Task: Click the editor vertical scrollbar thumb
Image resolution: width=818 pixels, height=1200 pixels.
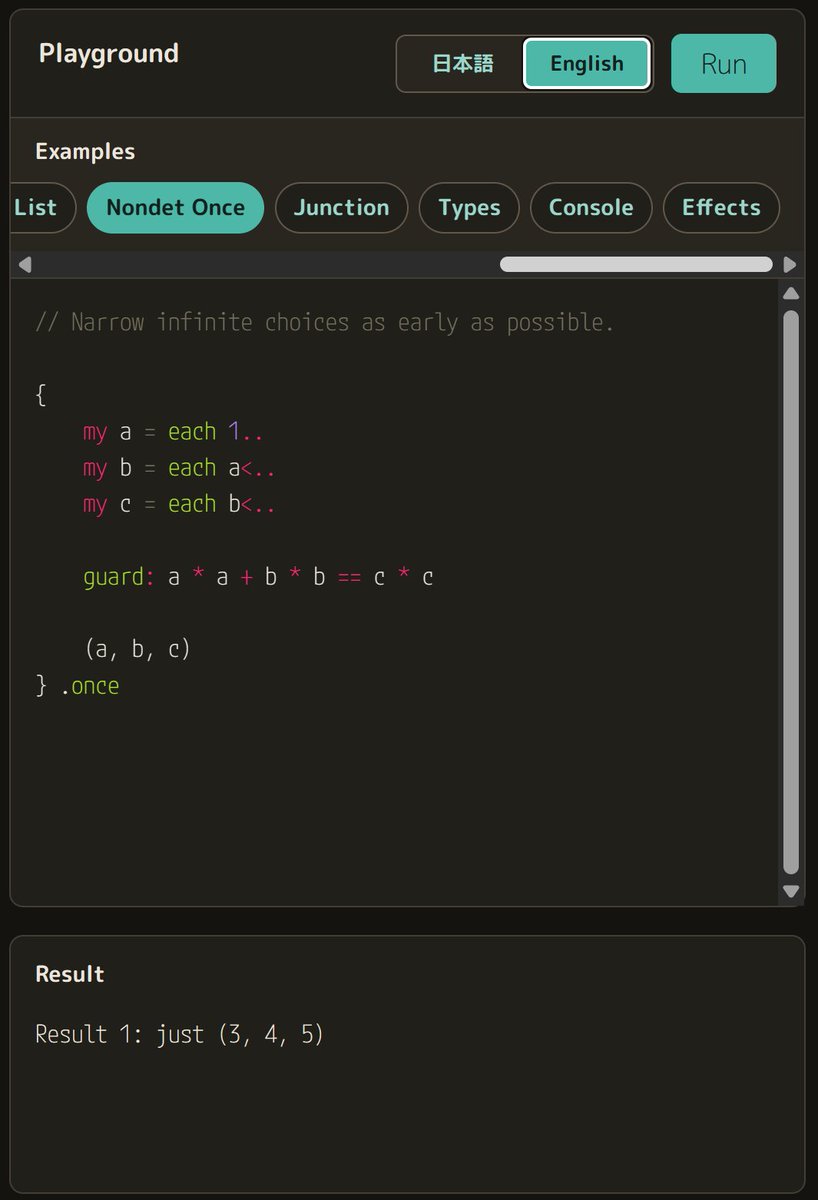Action: tap(791, 593)
